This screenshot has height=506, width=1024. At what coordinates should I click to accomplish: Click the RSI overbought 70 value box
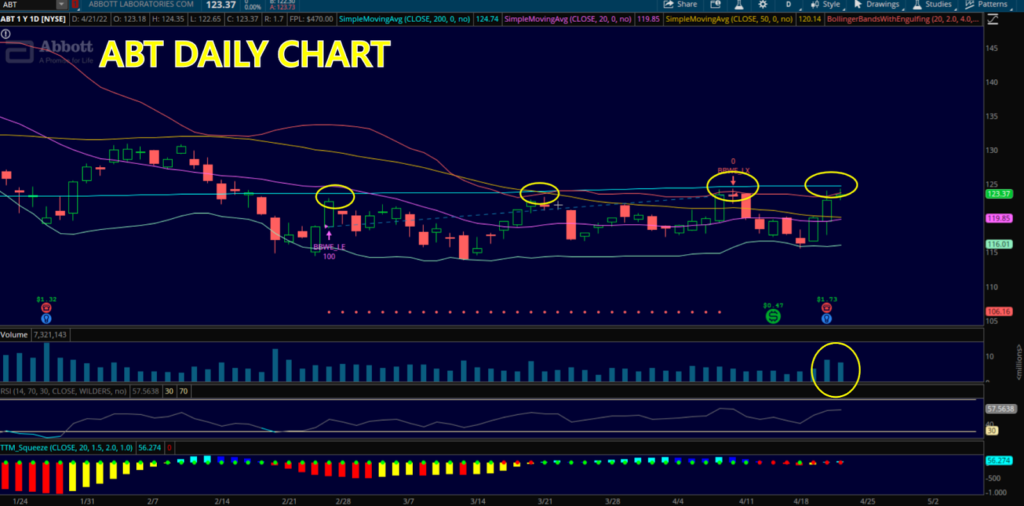click(183, 390)
